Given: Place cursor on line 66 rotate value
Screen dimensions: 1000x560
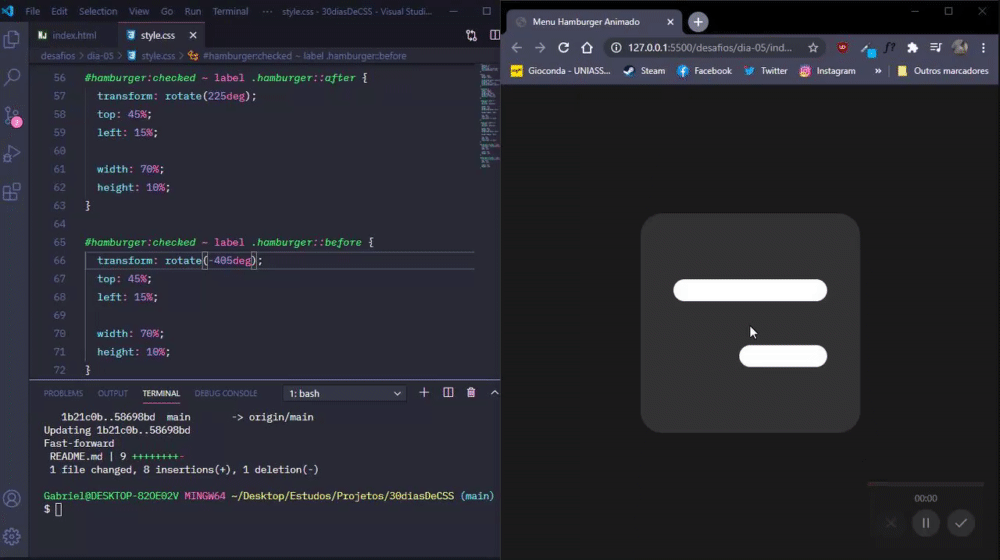Looking at the screenshot, I should coord(230,260).
